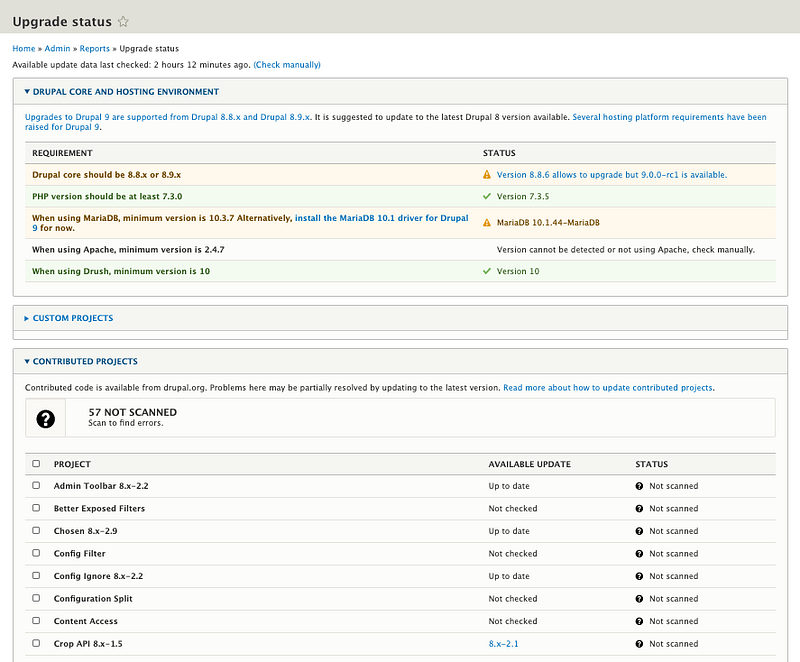
Task: Check the Content Access checkbox
Action: (x=36, y=620)
